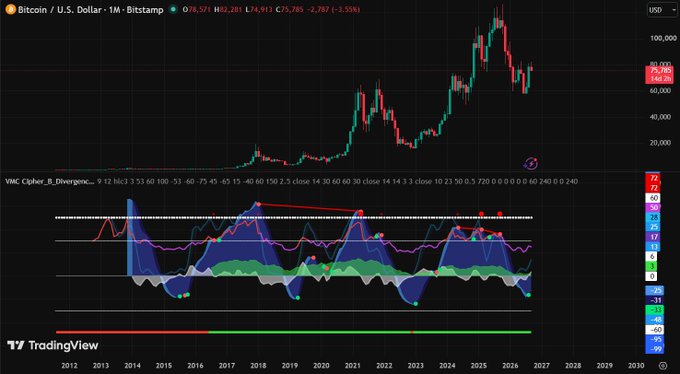The image size is (680, 374).
Task: Click the 2023 label on the time axis
Action: (415, 366)
